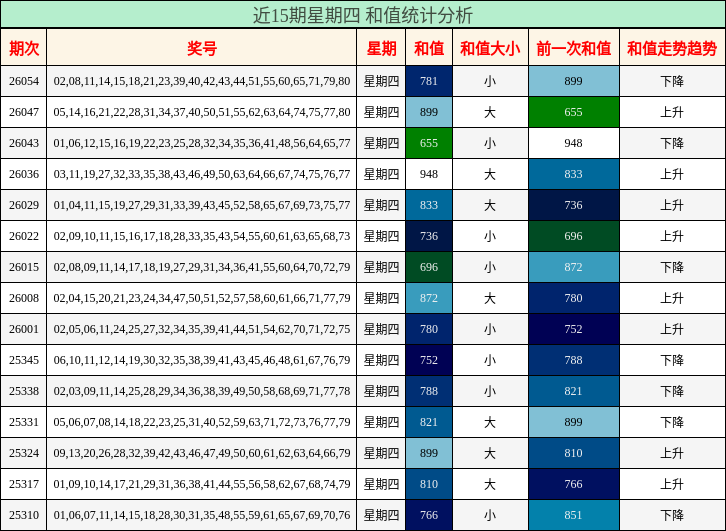This screenshot has height=531, width=726.
Task: Select 和值 cell 766 in row 25310
Action: click(x=429, y=515)
